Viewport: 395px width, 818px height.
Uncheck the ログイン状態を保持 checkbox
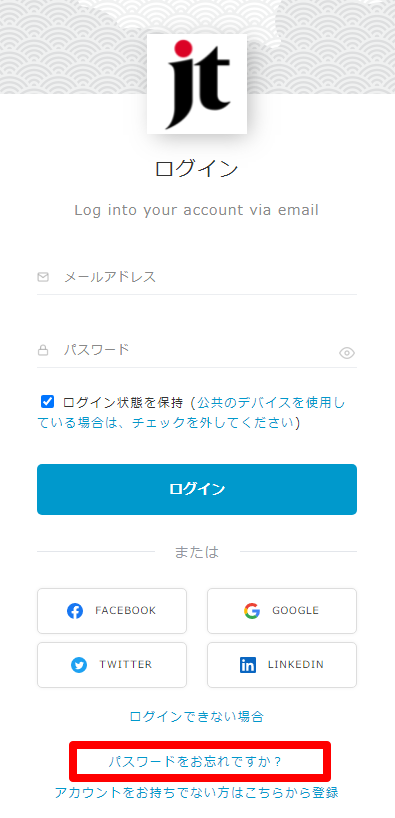(x=47, y=402)
